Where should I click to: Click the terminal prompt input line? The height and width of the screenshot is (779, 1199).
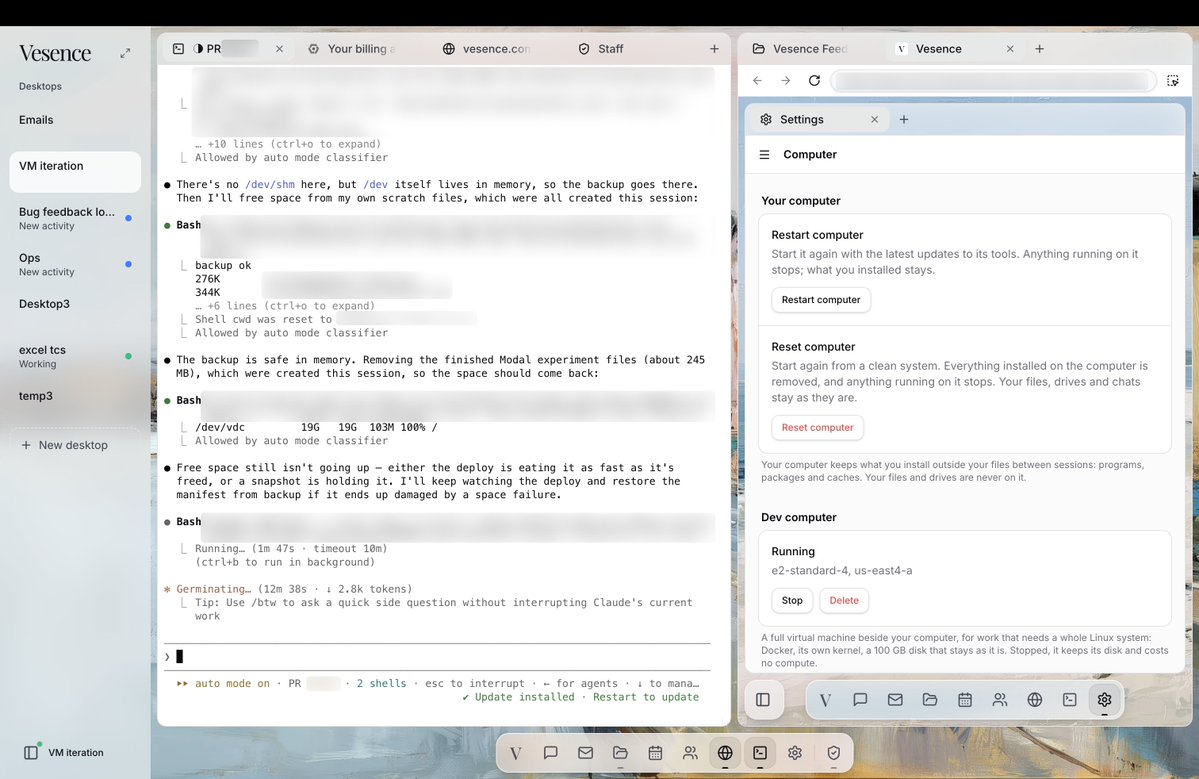point(437,657)
